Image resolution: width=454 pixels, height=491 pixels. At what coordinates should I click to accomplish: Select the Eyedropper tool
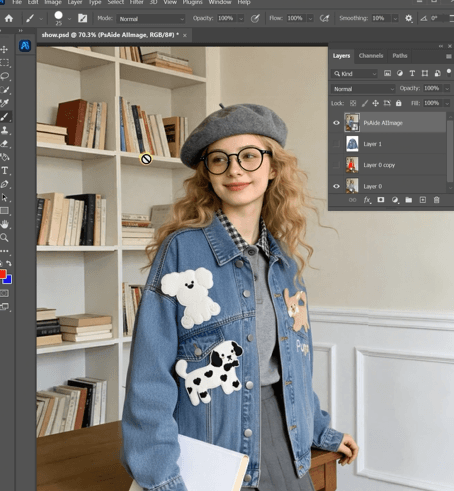5,103
